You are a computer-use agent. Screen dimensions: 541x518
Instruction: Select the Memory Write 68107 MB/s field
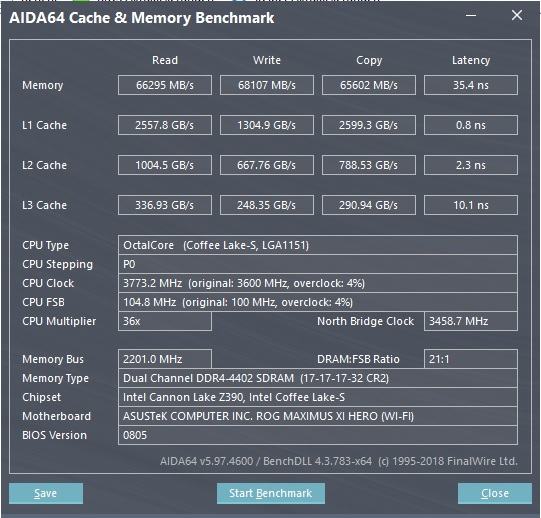pyautogui.click(x=267, y=85)
